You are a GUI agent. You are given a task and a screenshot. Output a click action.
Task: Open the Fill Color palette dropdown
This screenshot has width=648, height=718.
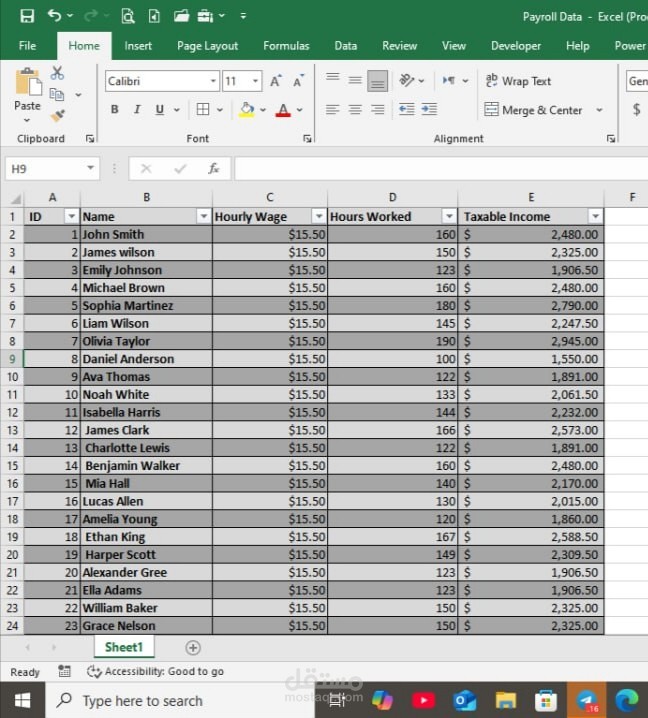click(263, 110)
